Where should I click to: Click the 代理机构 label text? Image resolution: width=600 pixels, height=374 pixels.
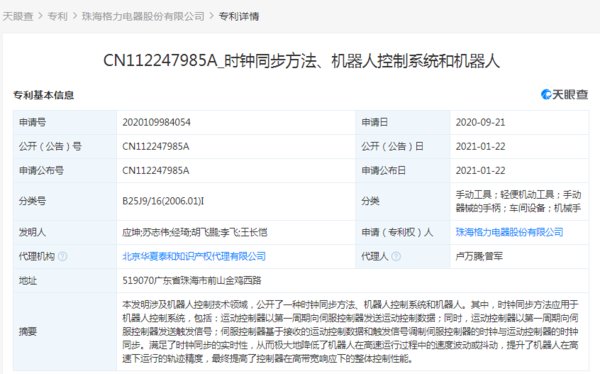pos(37,256)
